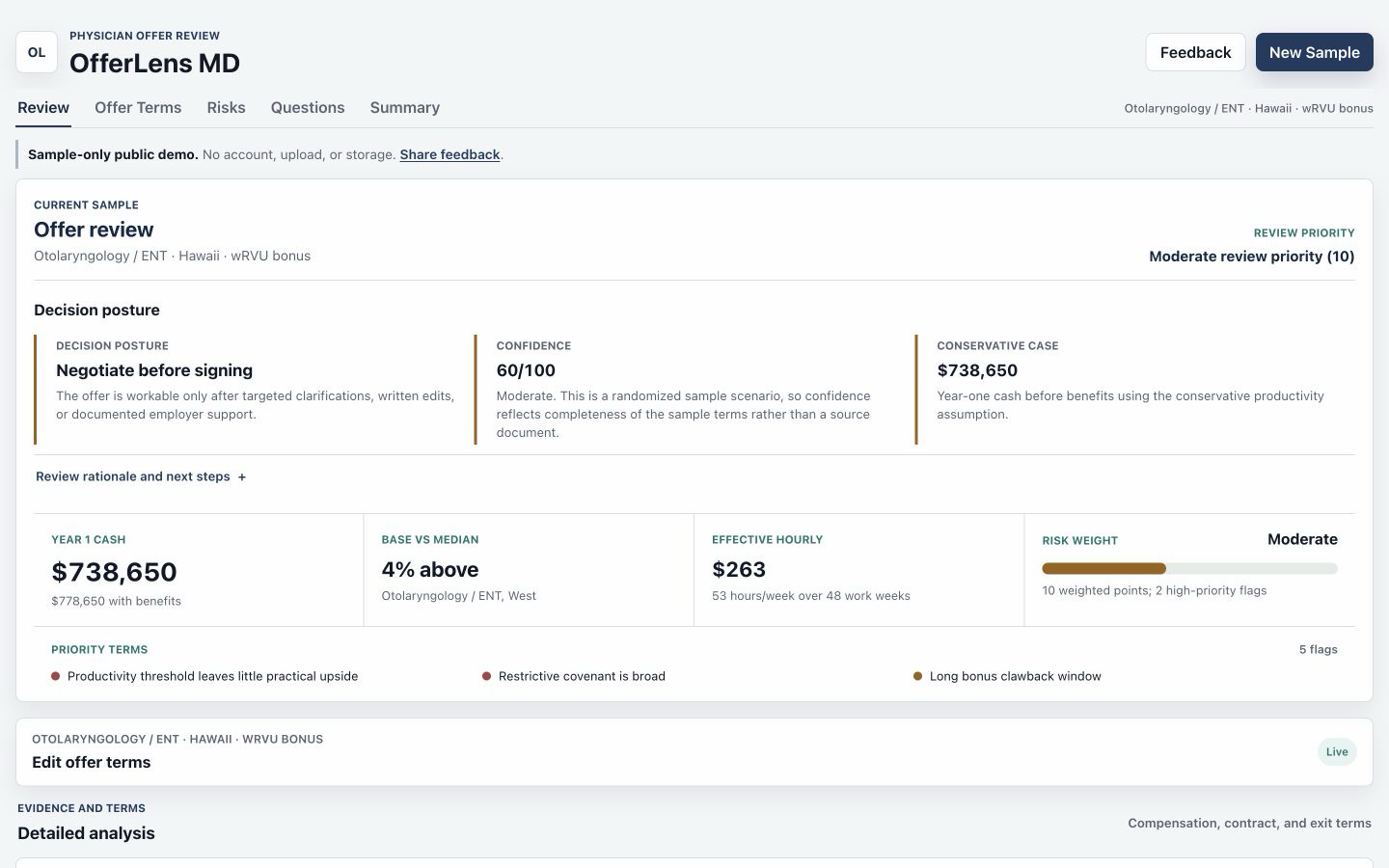Click the 'Offer review' heading
Screen dimensions: 1389x868
tap(94, 230)
